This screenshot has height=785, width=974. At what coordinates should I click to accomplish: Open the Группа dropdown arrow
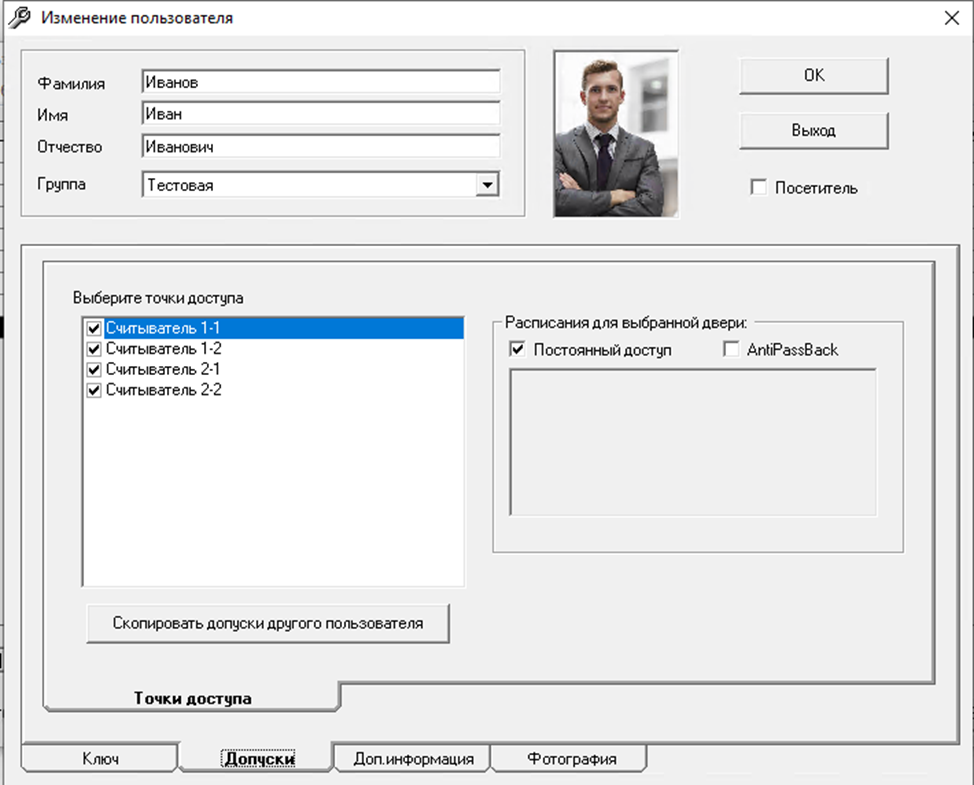pyautogui.click(x=486, y=185)
